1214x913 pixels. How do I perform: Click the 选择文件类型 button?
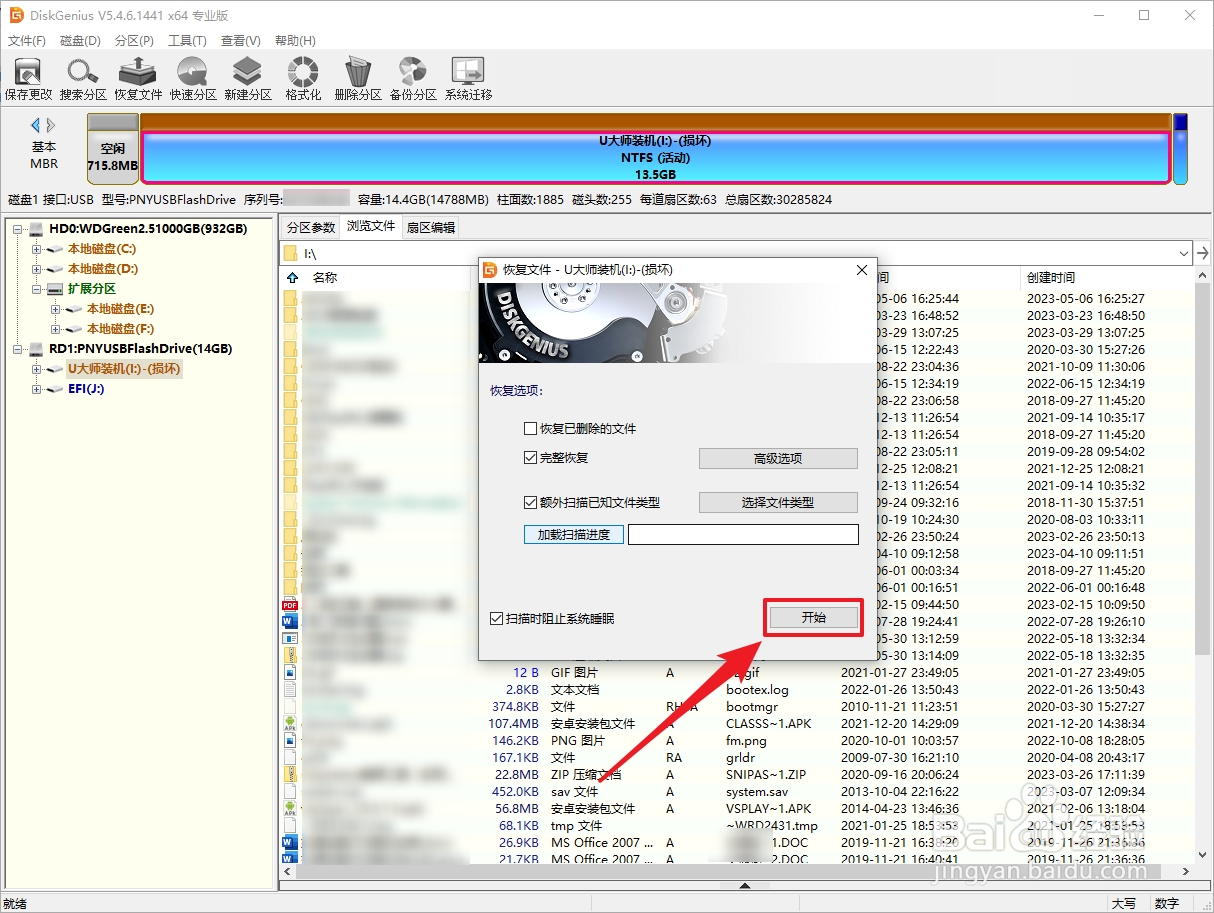pos(778,502)
